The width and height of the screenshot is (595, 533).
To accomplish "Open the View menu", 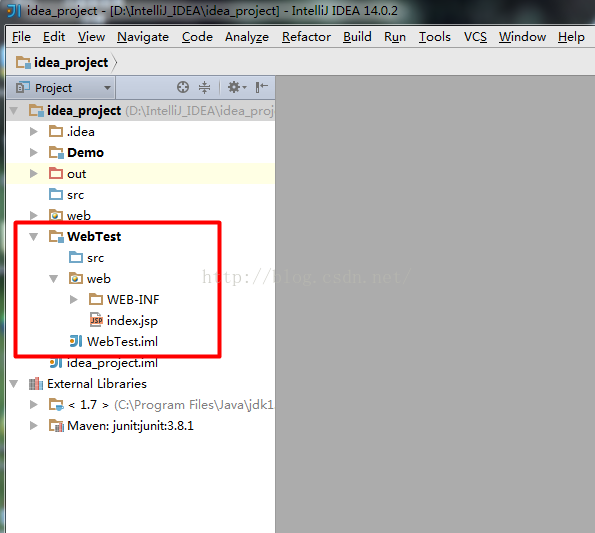I will (x=91, y=37).
